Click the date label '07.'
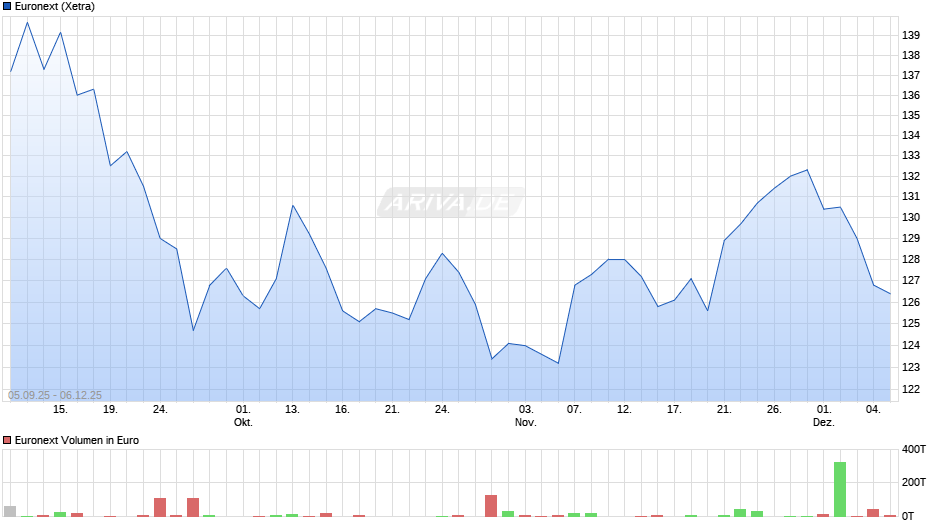Image resolution: width=940 pixels, height=526 pixels. 574,410
